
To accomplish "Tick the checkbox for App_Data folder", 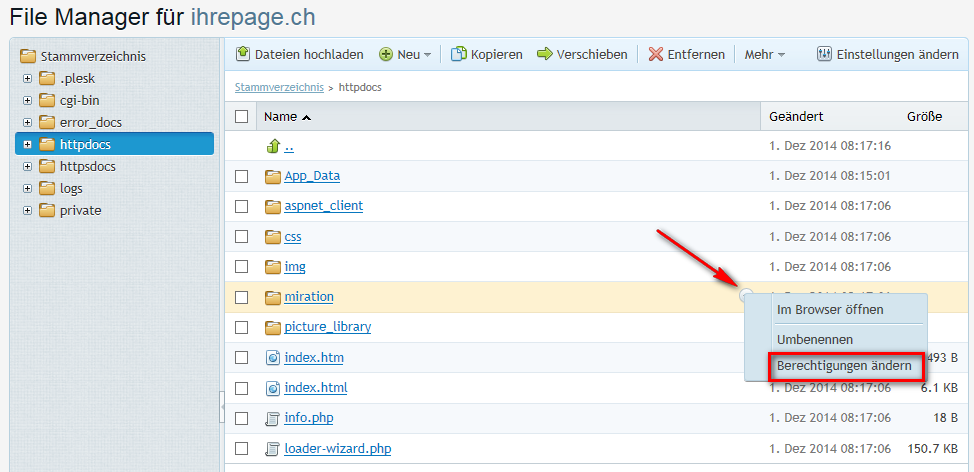I will pos(241,176).
